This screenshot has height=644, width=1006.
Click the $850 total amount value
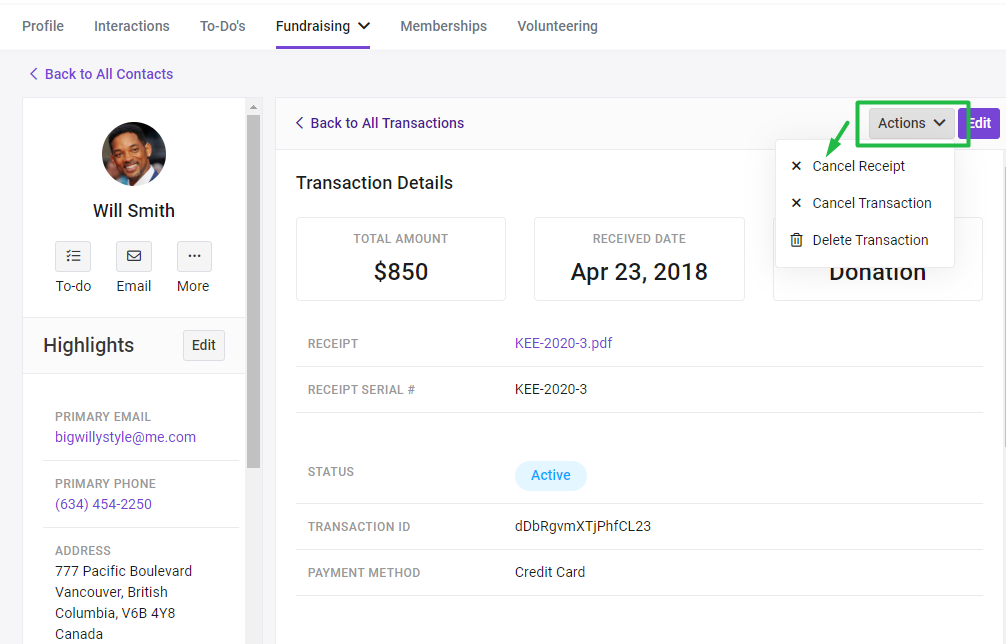(x=401, y=272)
